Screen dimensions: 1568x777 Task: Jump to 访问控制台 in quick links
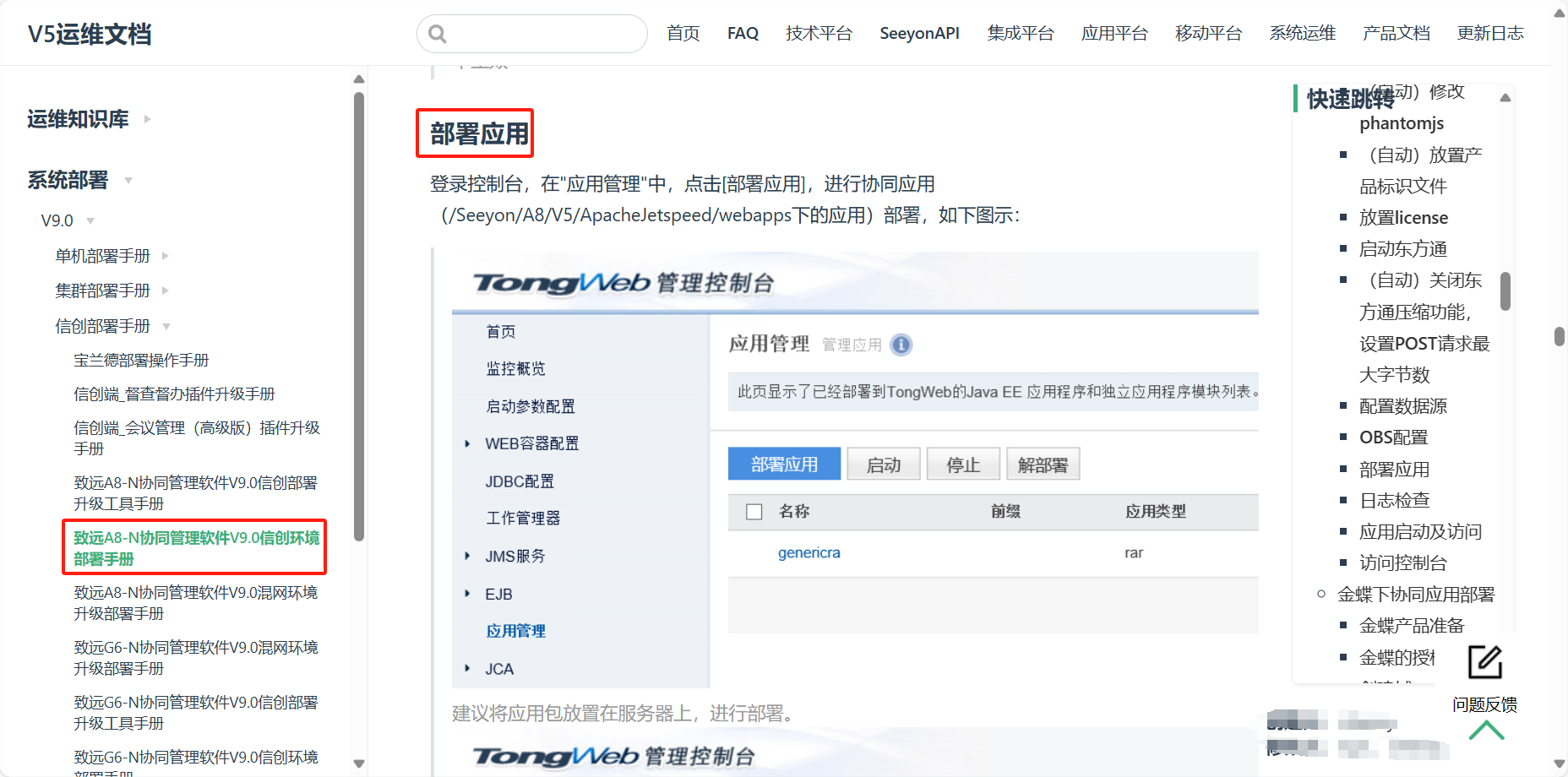(x=1403, y=562)
